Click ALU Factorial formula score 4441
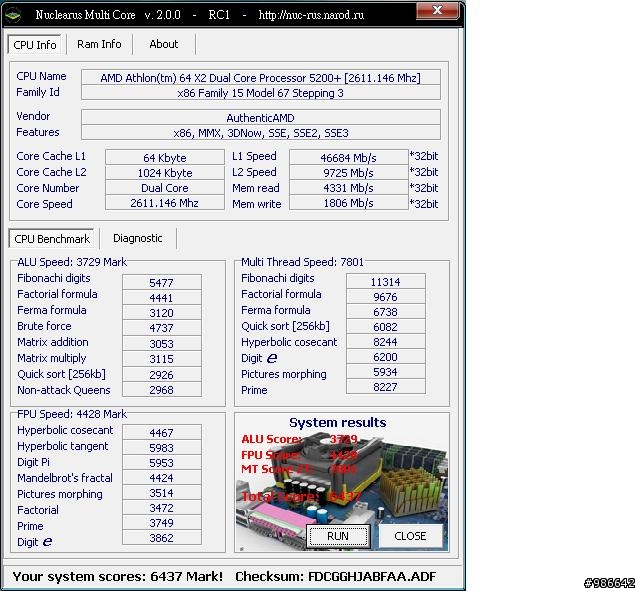The height and width of the screenshot is (591, 640). (161, 298)
